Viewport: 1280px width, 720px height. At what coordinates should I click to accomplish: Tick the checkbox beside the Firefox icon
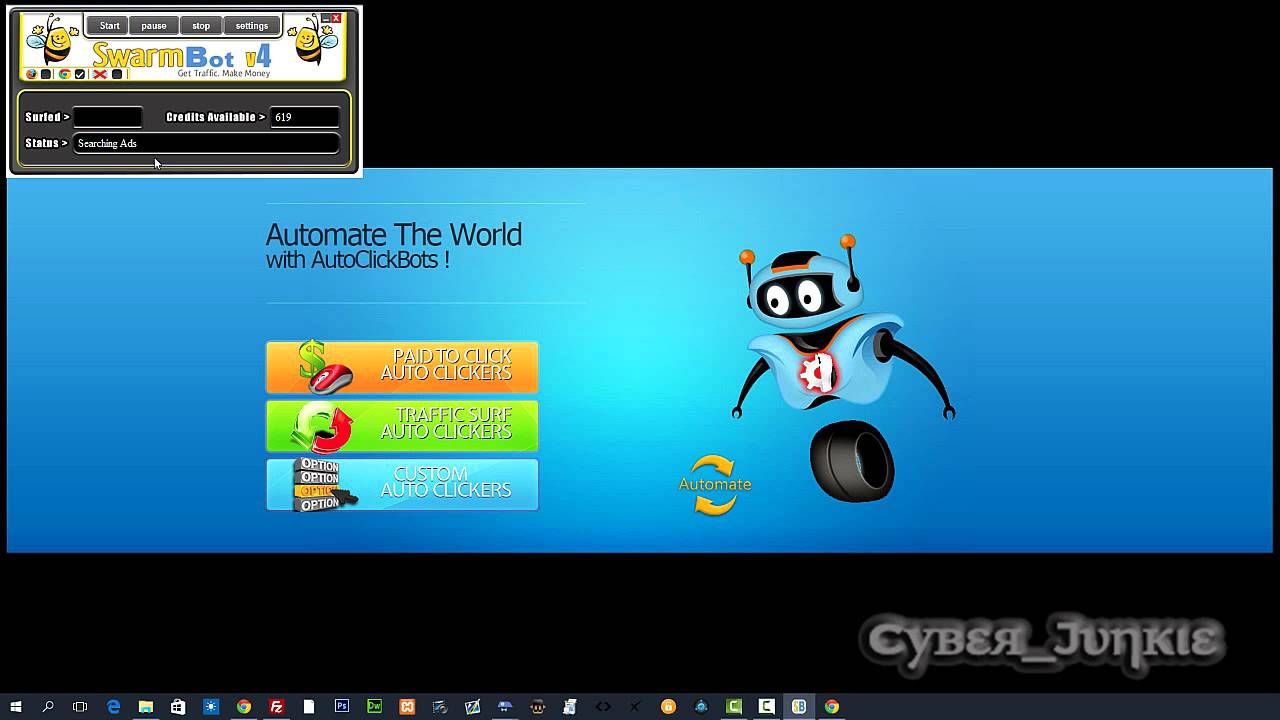(x=46, y=74)
